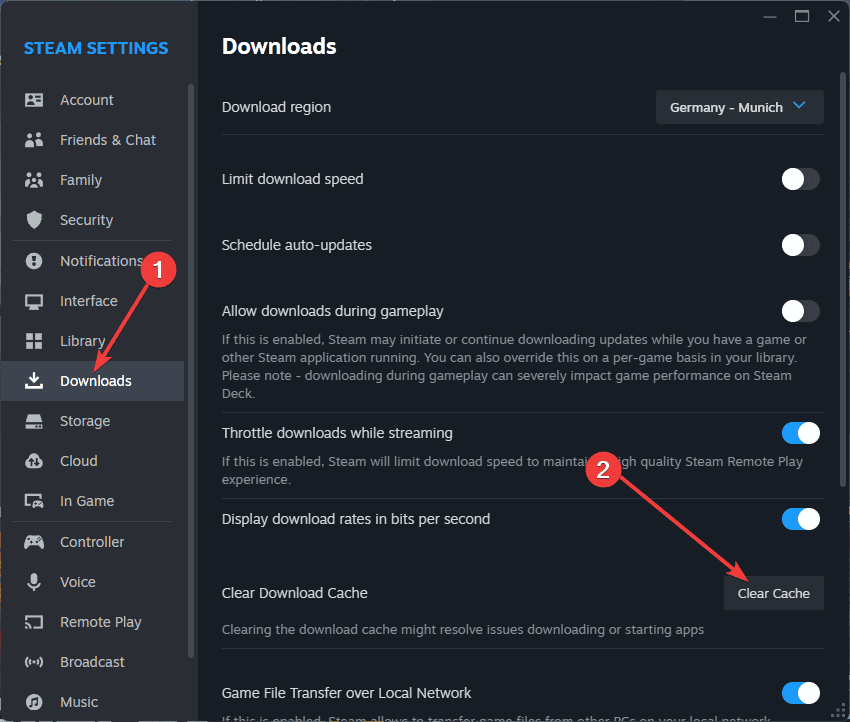Click the Remote Play cast icon
Viewport: 850px width, 722px height.
click(34, 622)
